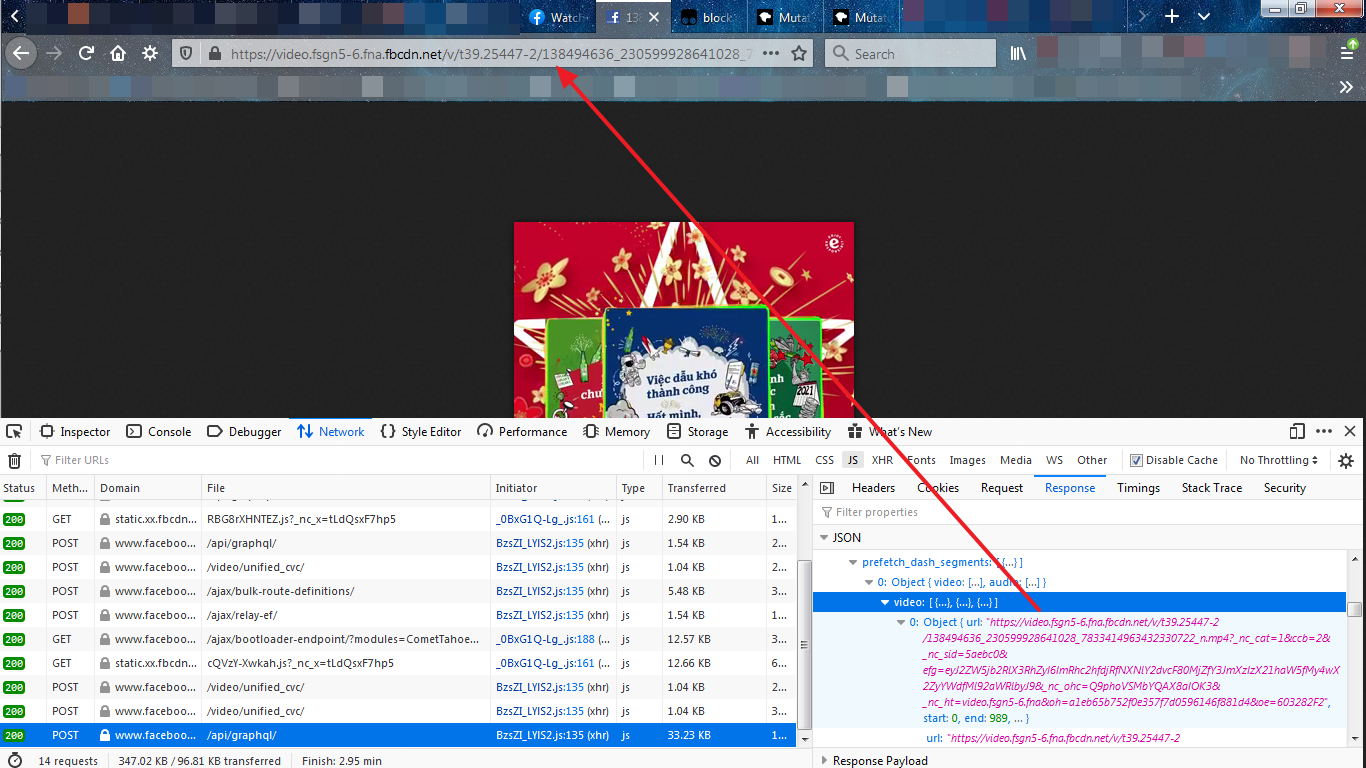Reload the current page
This screenshot has height=768, width=1366.
point(86,53)
